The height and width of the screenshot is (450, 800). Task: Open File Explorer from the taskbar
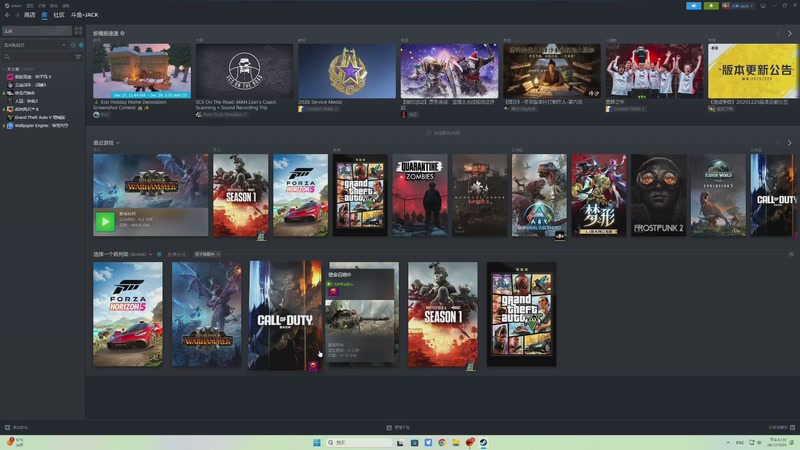click(456, 442)
